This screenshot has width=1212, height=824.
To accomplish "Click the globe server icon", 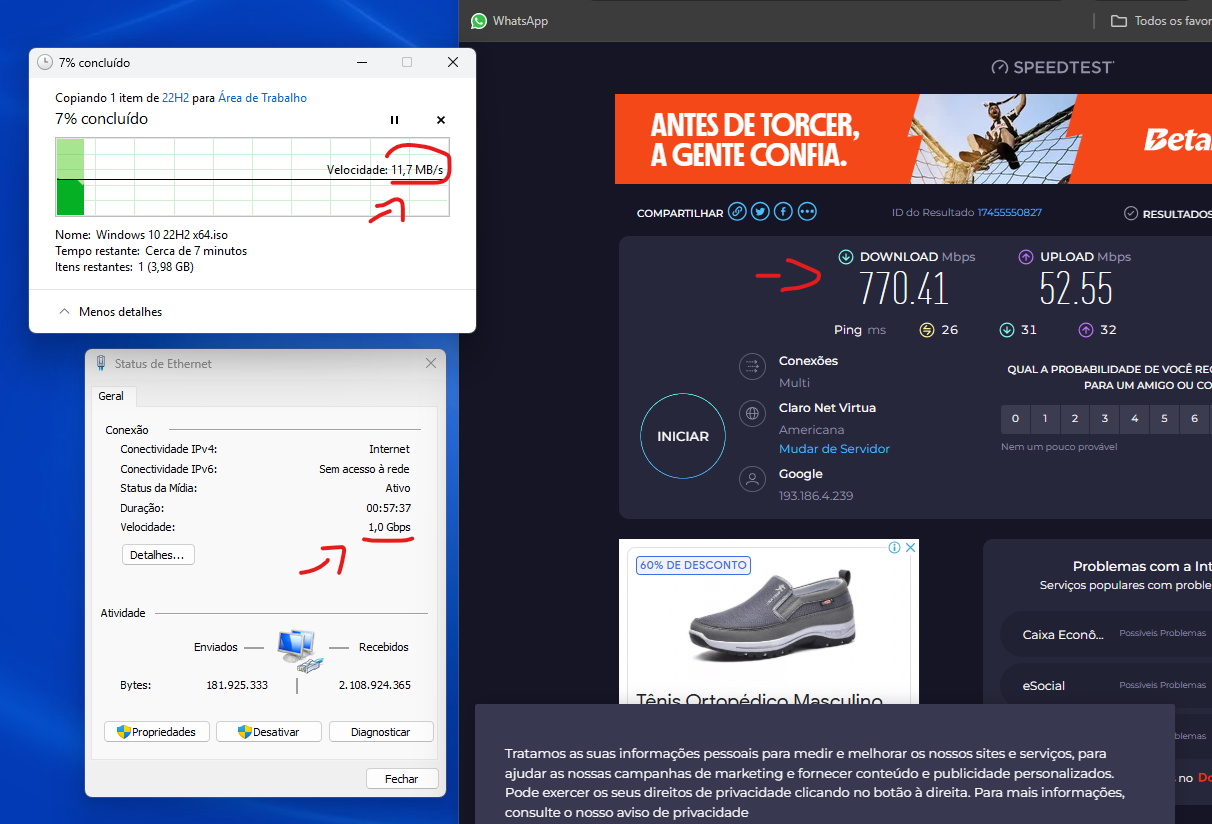I will (752, 413).
